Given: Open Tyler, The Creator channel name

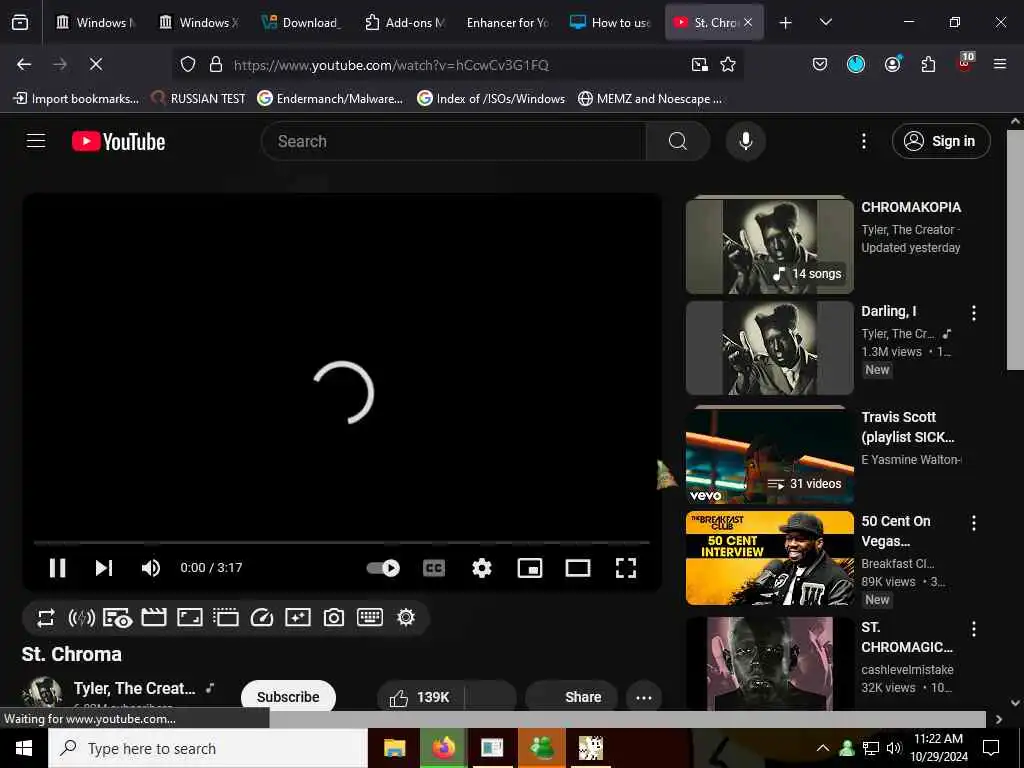Looking at the screenshot, I should pyautogui.click(x=135, y=688).
